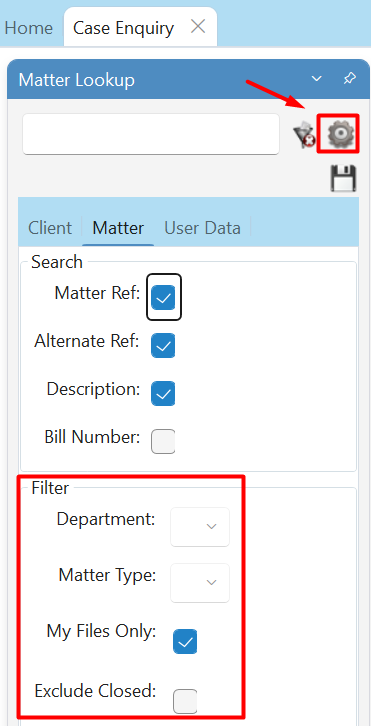Select the Matter tab
371x726 pixels.
pos(118,228)
